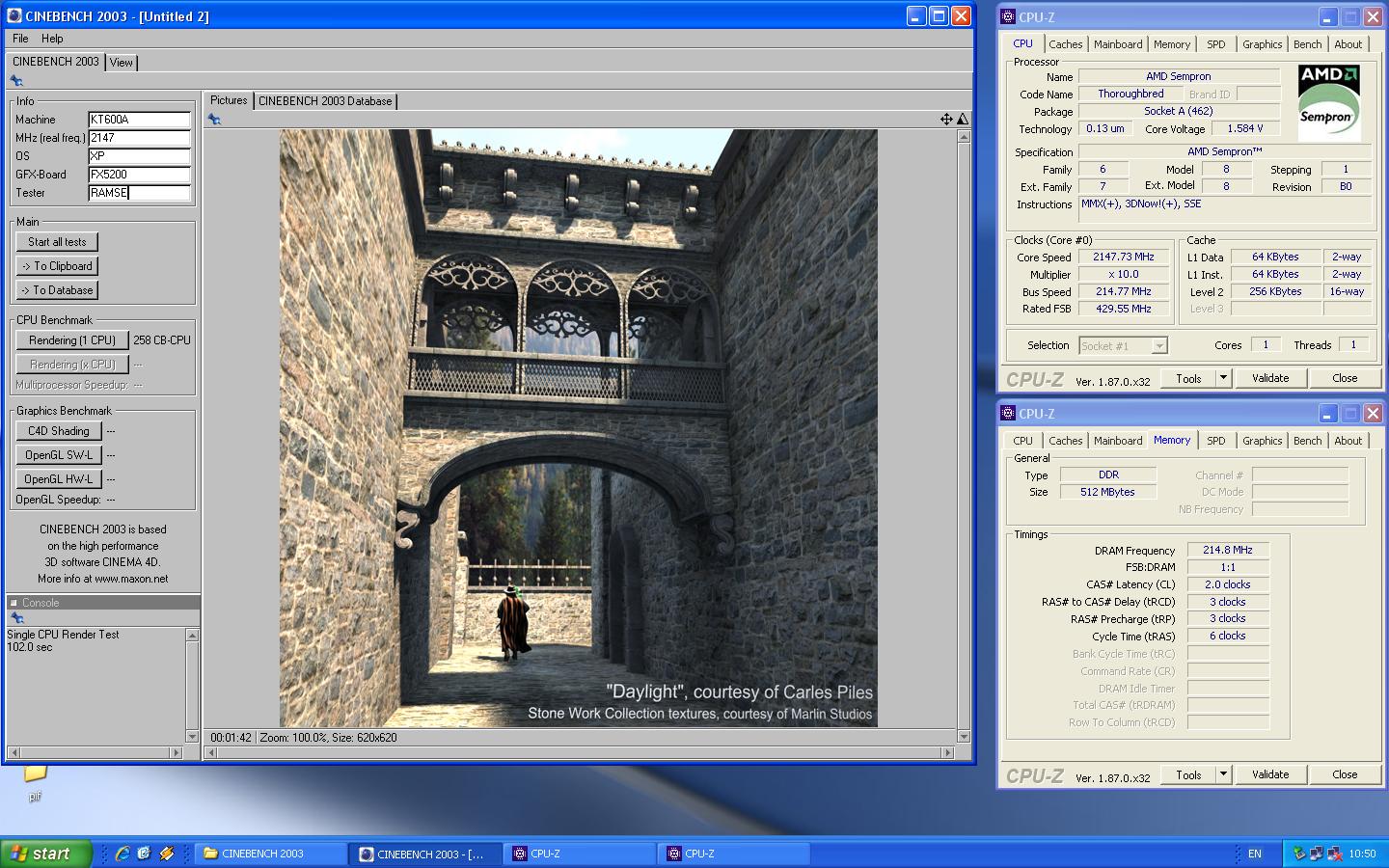The width and height of the screenshot is (1389, 868).
Task: Click the pushpin icon in the Pictures panel
Action: point(214,119)
